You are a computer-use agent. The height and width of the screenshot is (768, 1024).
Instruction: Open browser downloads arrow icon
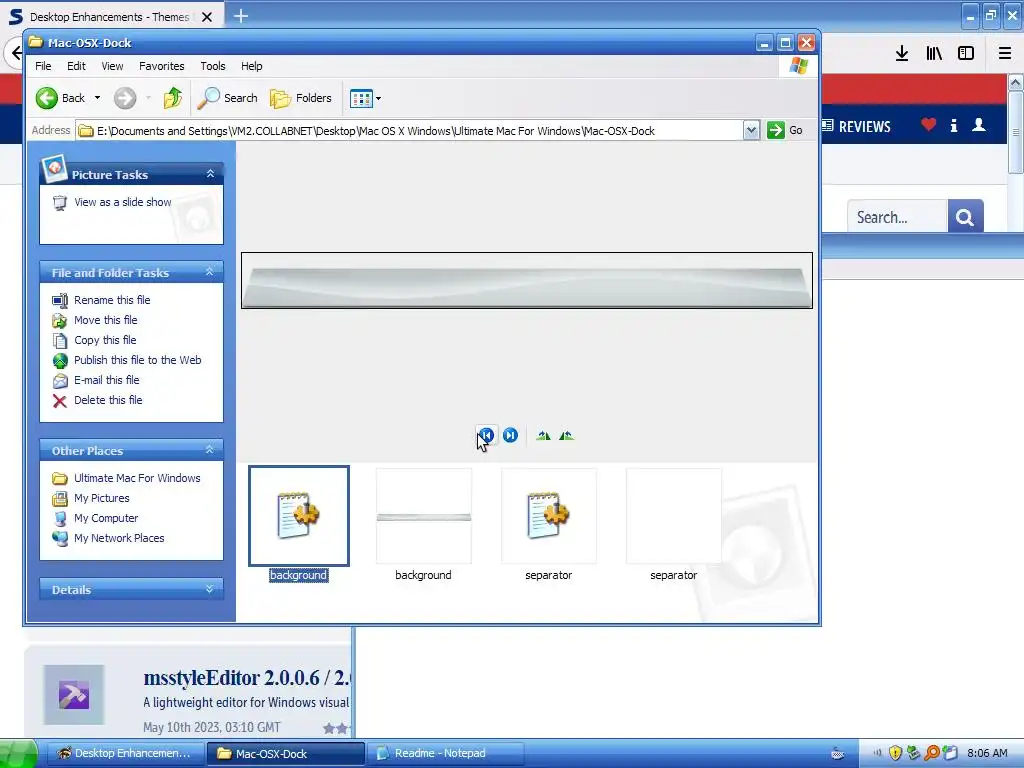[x=902, y=54]
